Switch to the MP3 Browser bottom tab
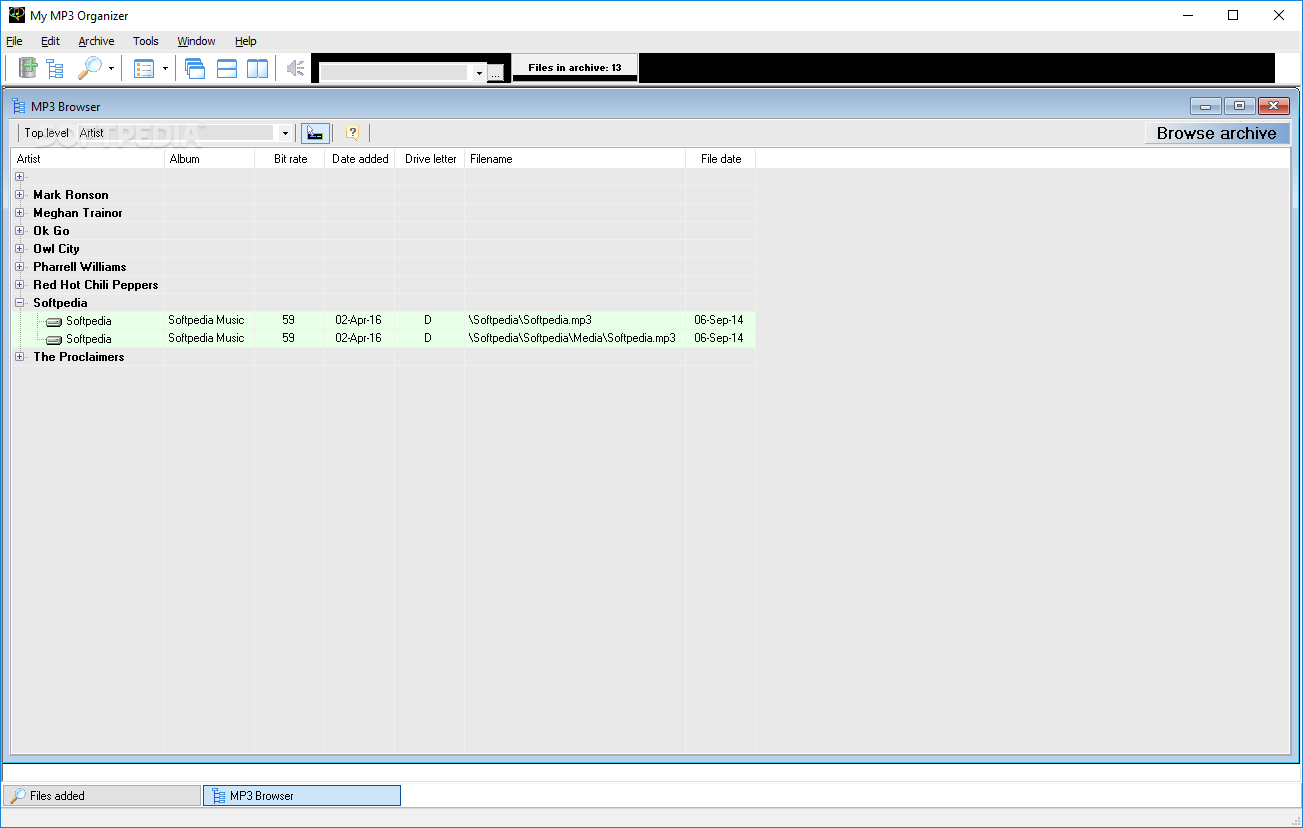1303x828 pixels. point(302,796)
